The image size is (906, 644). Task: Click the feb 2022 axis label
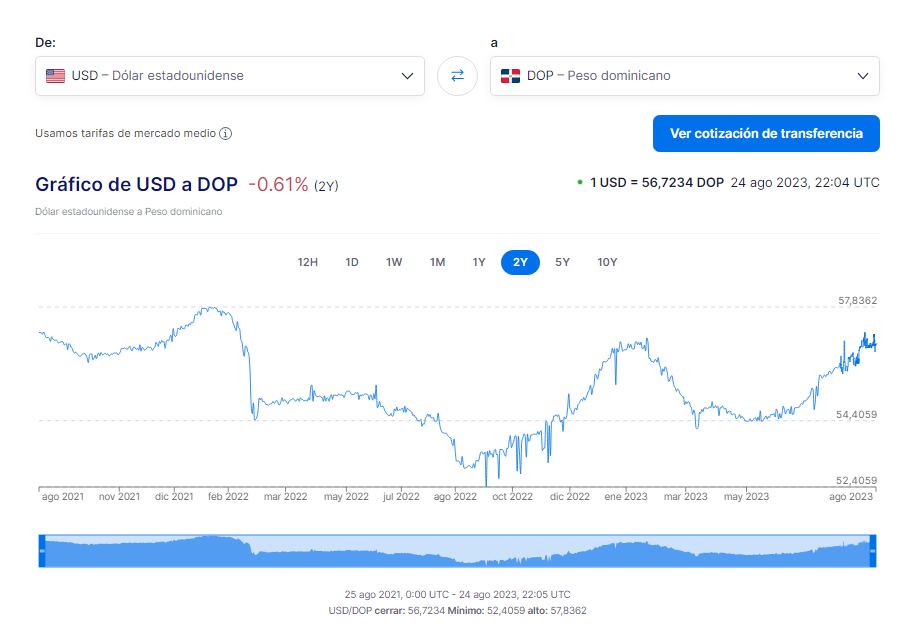click(x=228, y=496)
